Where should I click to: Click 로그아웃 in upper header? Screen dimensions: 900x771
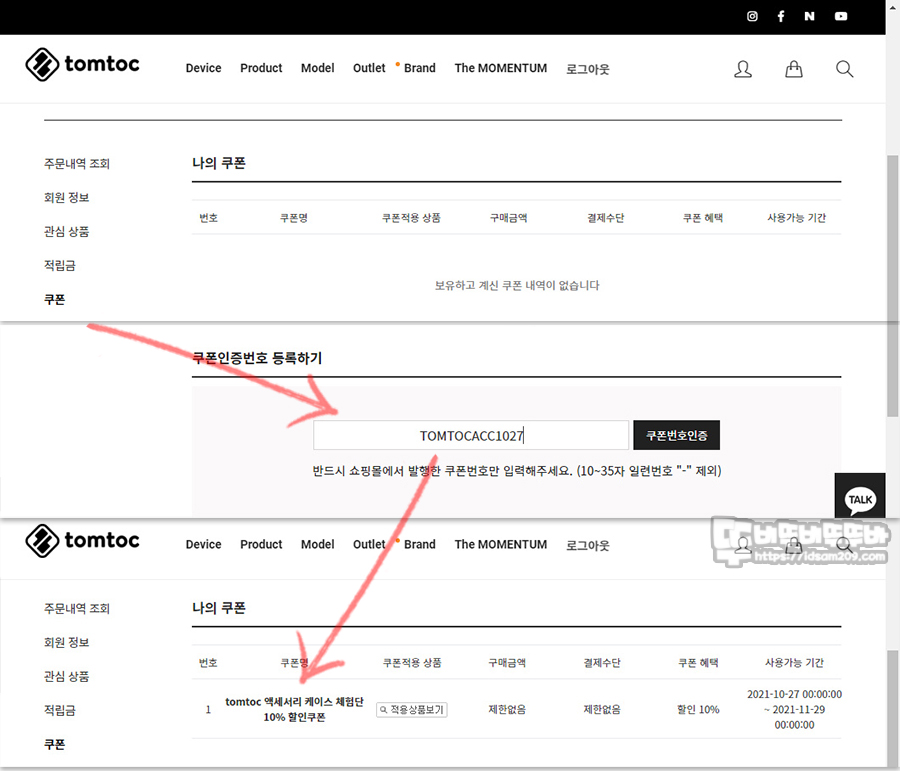point(588,69)
